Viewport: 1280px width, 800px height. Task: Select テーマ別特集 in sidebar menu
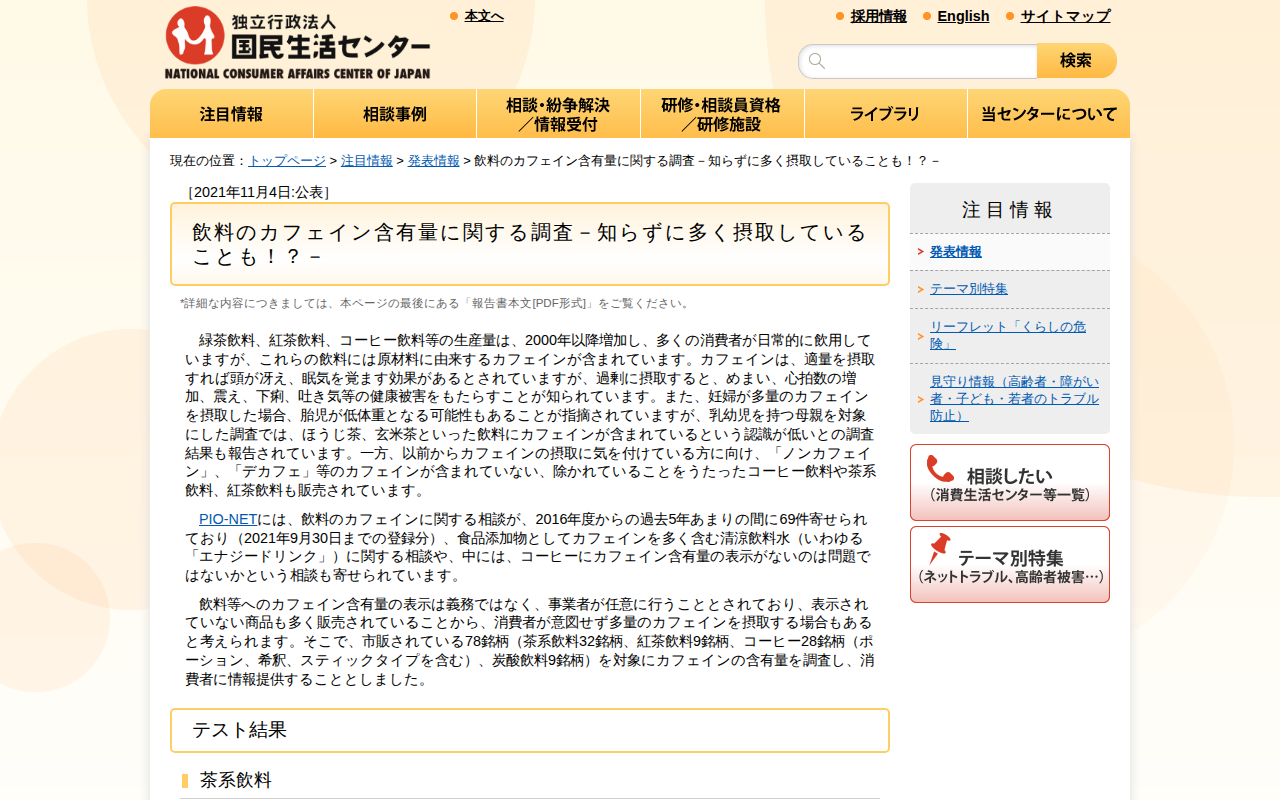pos(969,289)
